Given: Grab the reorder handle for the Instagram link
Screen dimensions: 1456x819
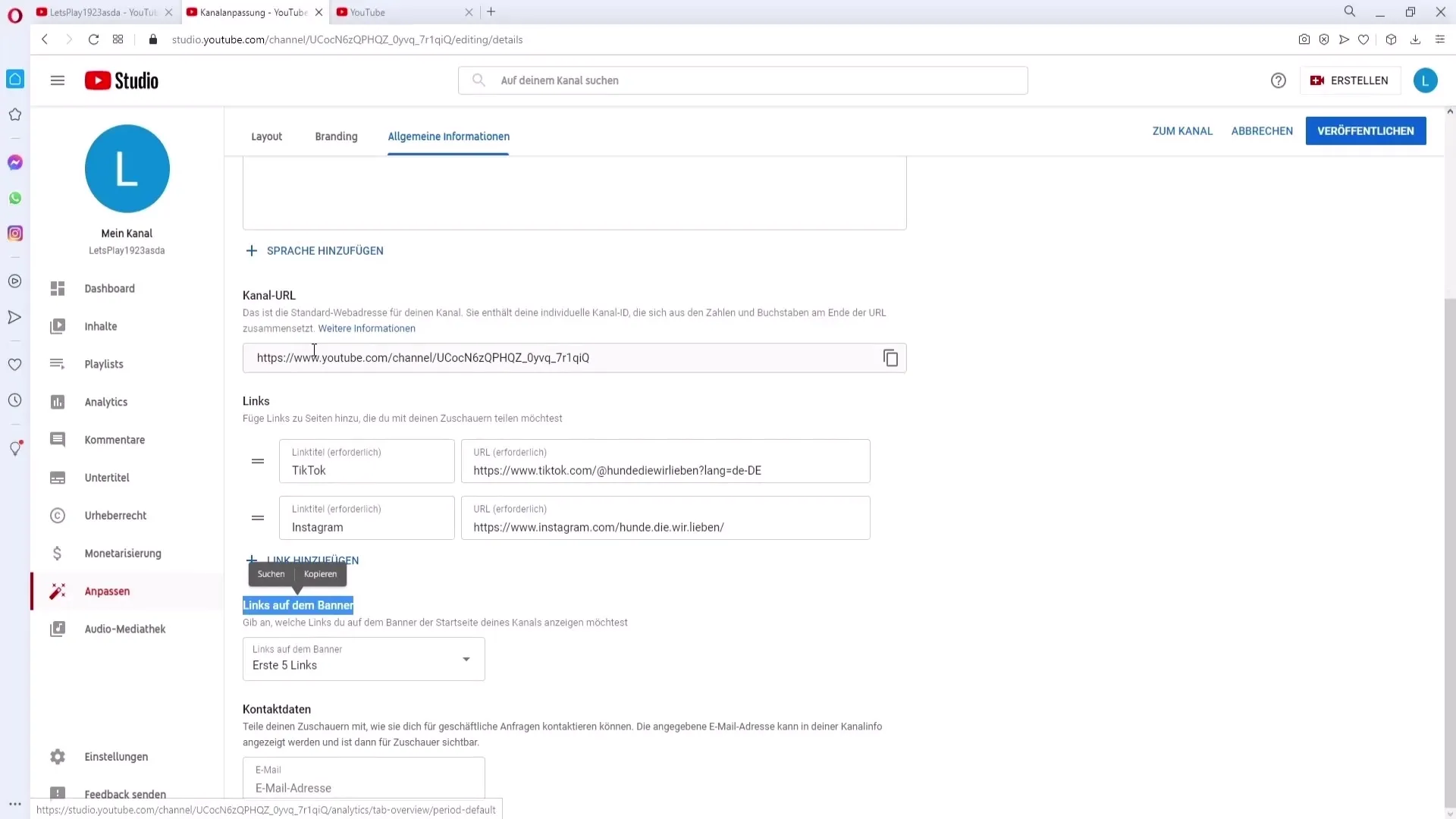Looking at the screenshot, I should click(x=258, y=518).
